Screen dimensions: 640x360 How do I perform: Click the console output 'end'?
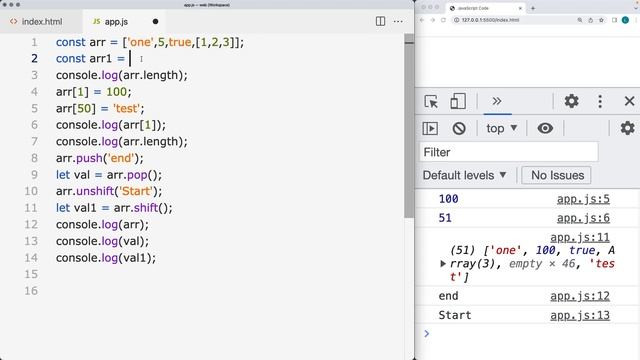(448, 296)
